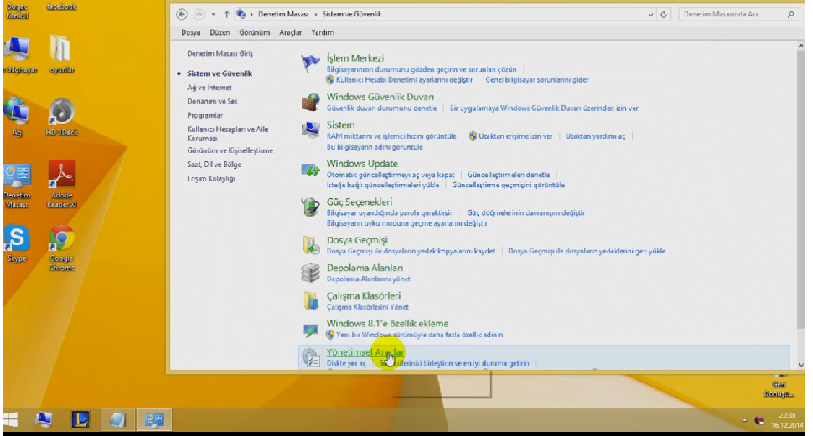The height and width of the screenshot is (436, 813).
Task: Open the recent locations dropdown arrow
Action: click(x=211, y=16)
